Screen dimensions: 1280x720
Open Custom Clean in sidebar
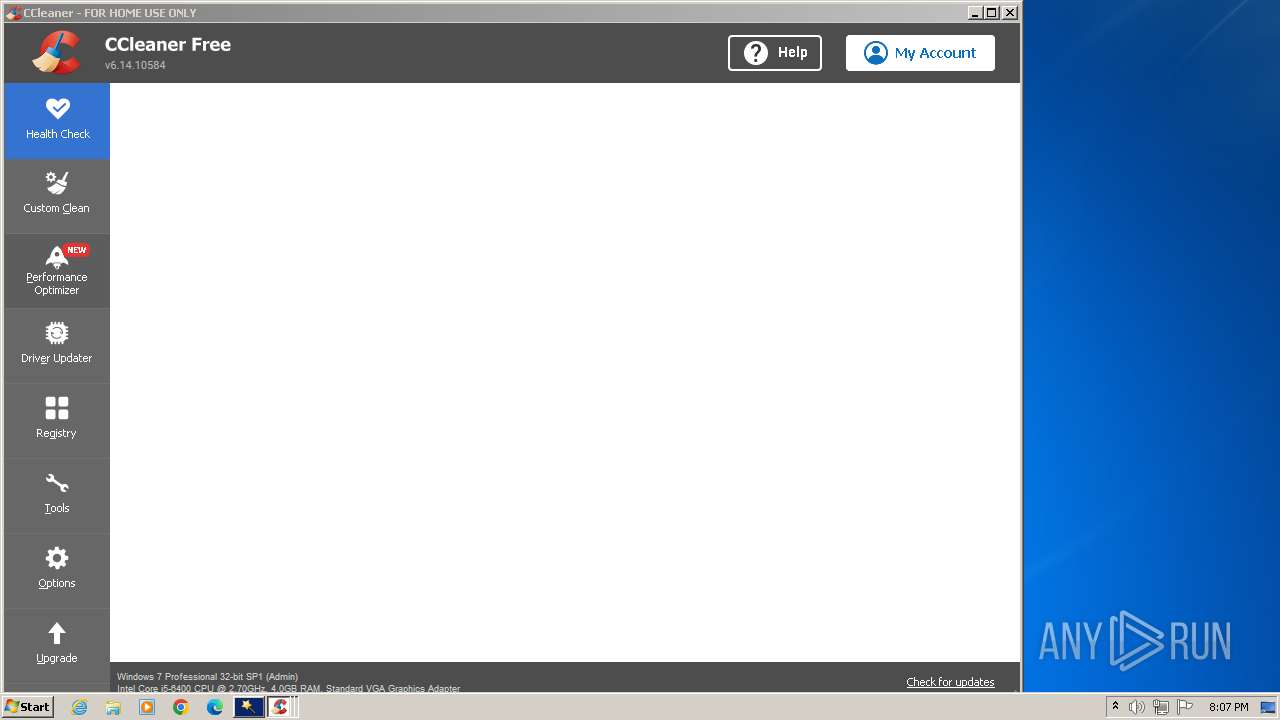tap(57, 196)
